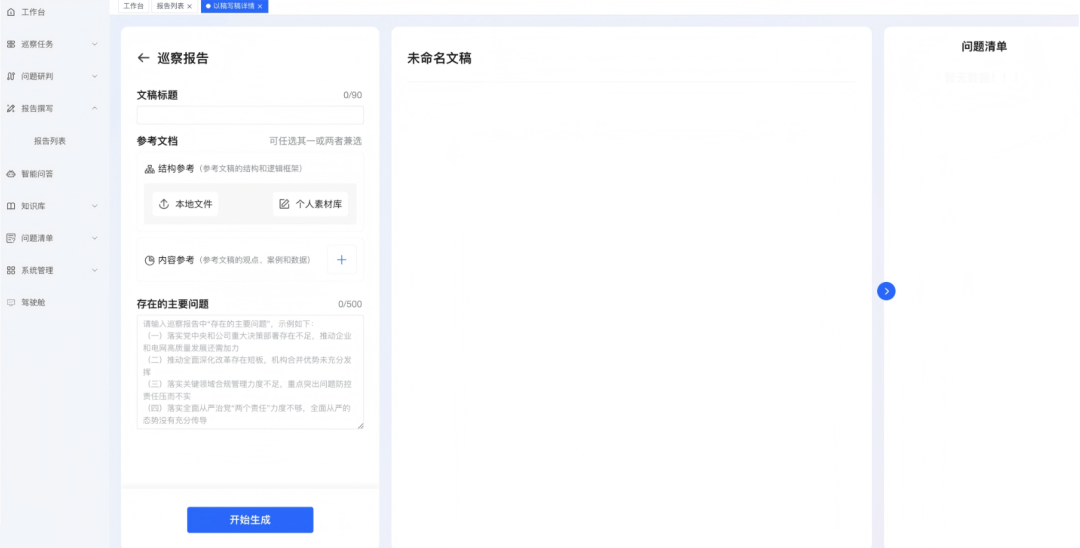The width and height of the screenshot is (1080, 548).
Task: Close the 报告列表 tab
Action: (189, 6)
